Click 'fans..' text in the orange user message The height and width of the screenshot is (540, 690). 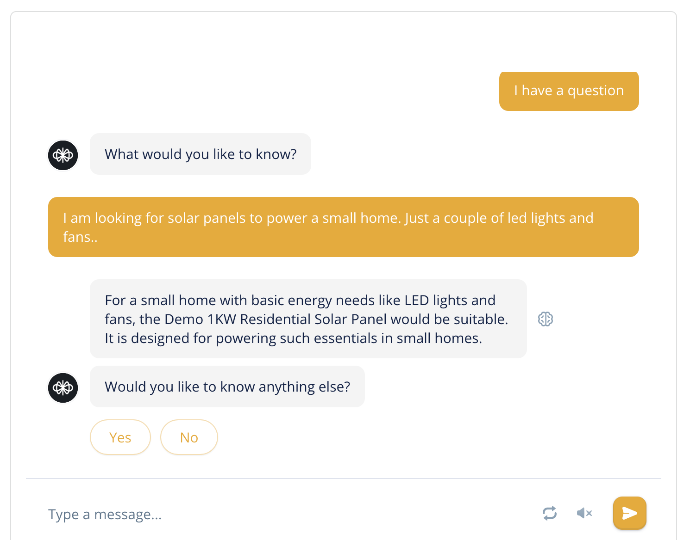point(80,237)
